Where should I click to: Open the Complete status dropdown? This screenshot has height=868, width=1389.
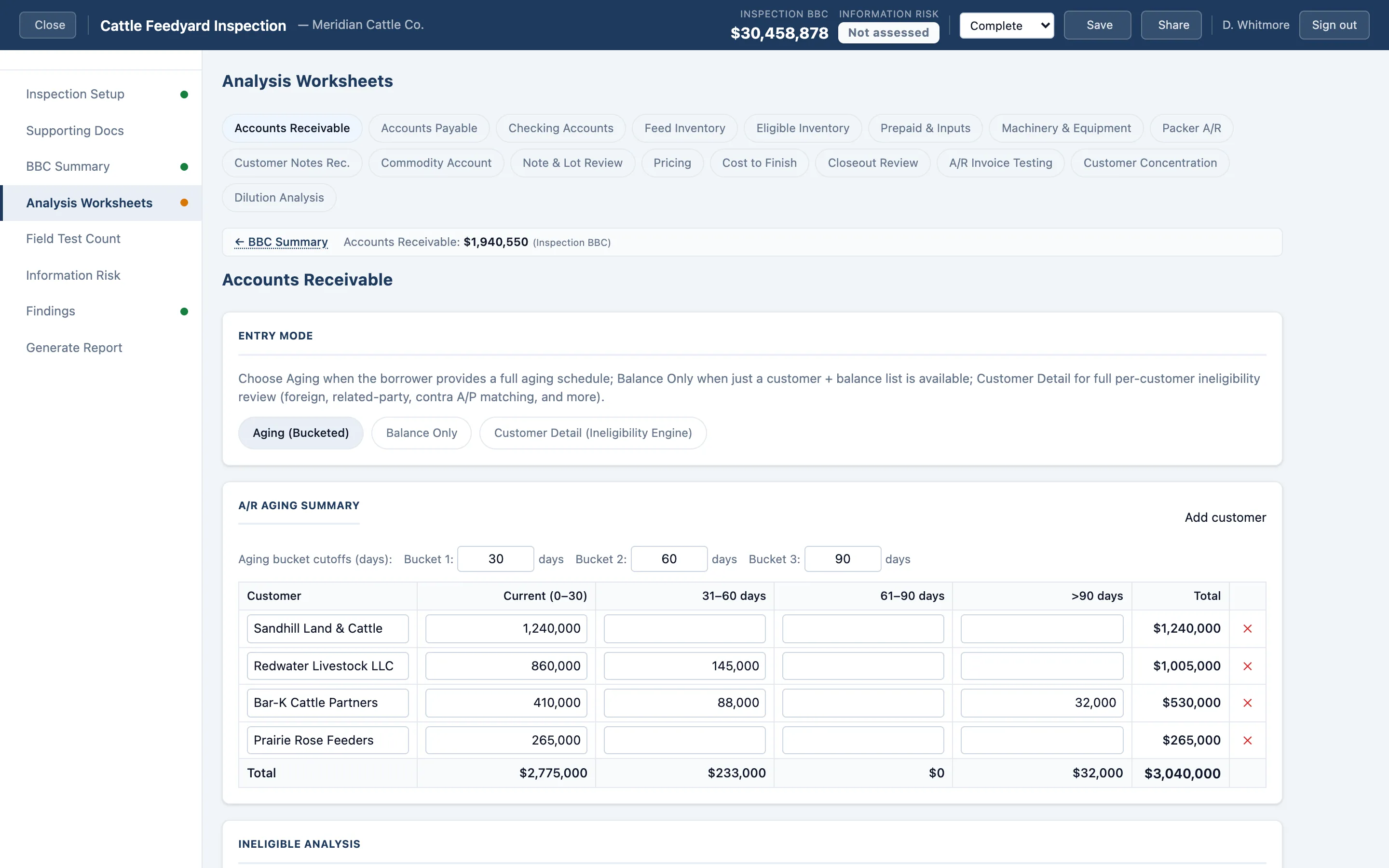pos(1007,25)
